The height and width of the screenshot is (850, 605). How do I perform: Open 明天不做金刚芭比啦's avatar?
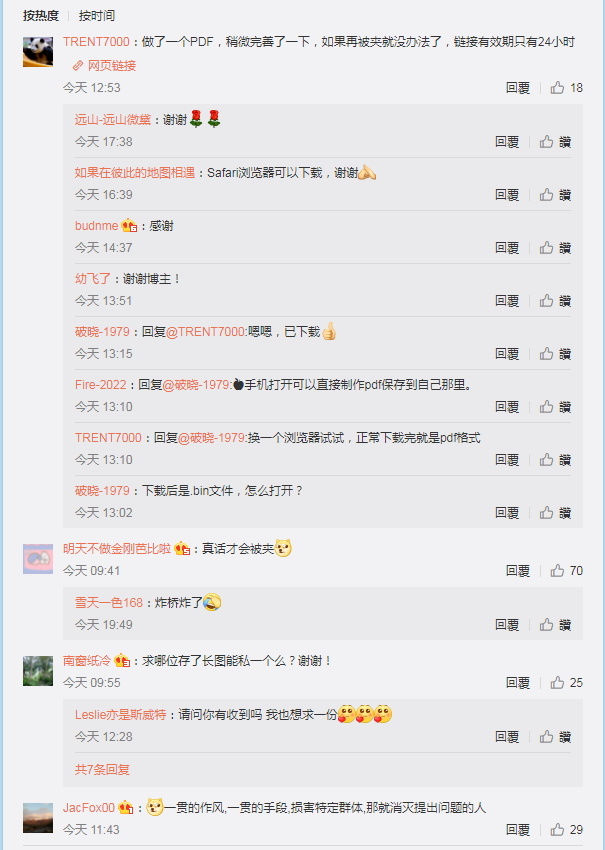[x=38, y=559]
